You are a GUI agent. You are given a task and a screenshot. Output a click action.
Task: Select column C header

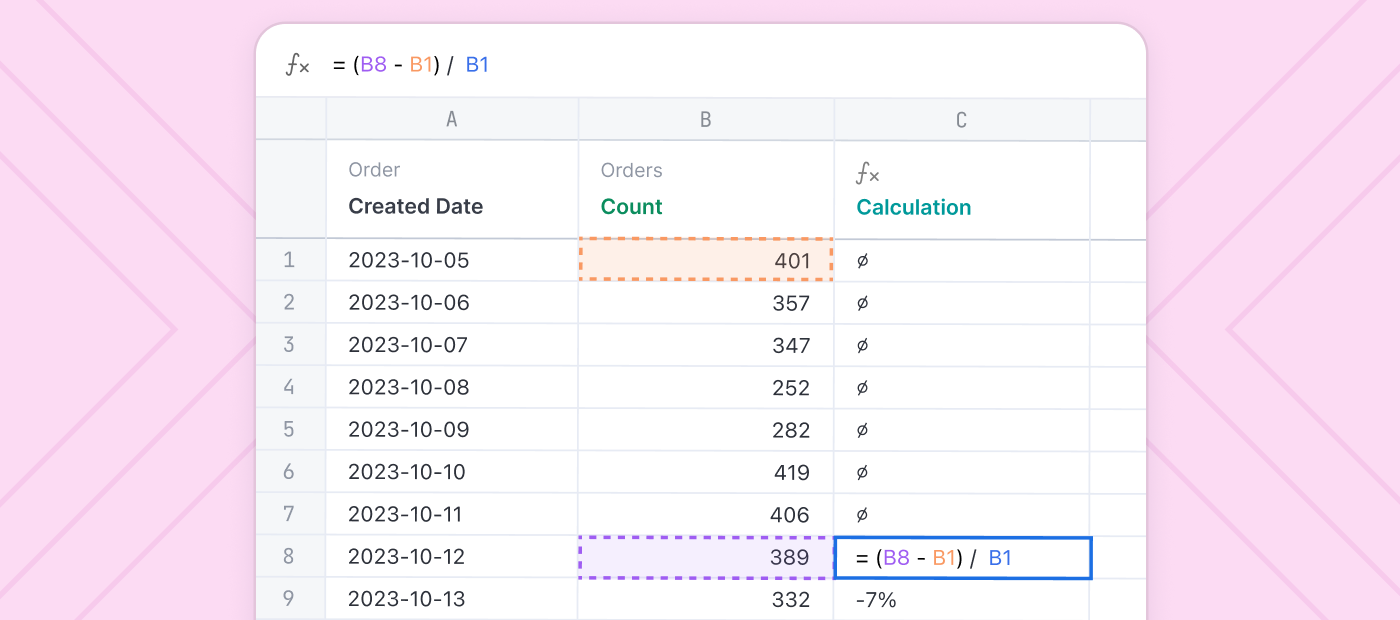pos(961,120)
